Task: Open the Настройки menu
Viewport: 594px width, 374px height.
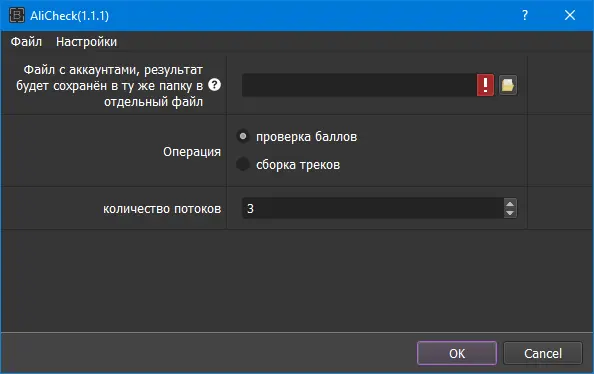Action: coord(86,42)
